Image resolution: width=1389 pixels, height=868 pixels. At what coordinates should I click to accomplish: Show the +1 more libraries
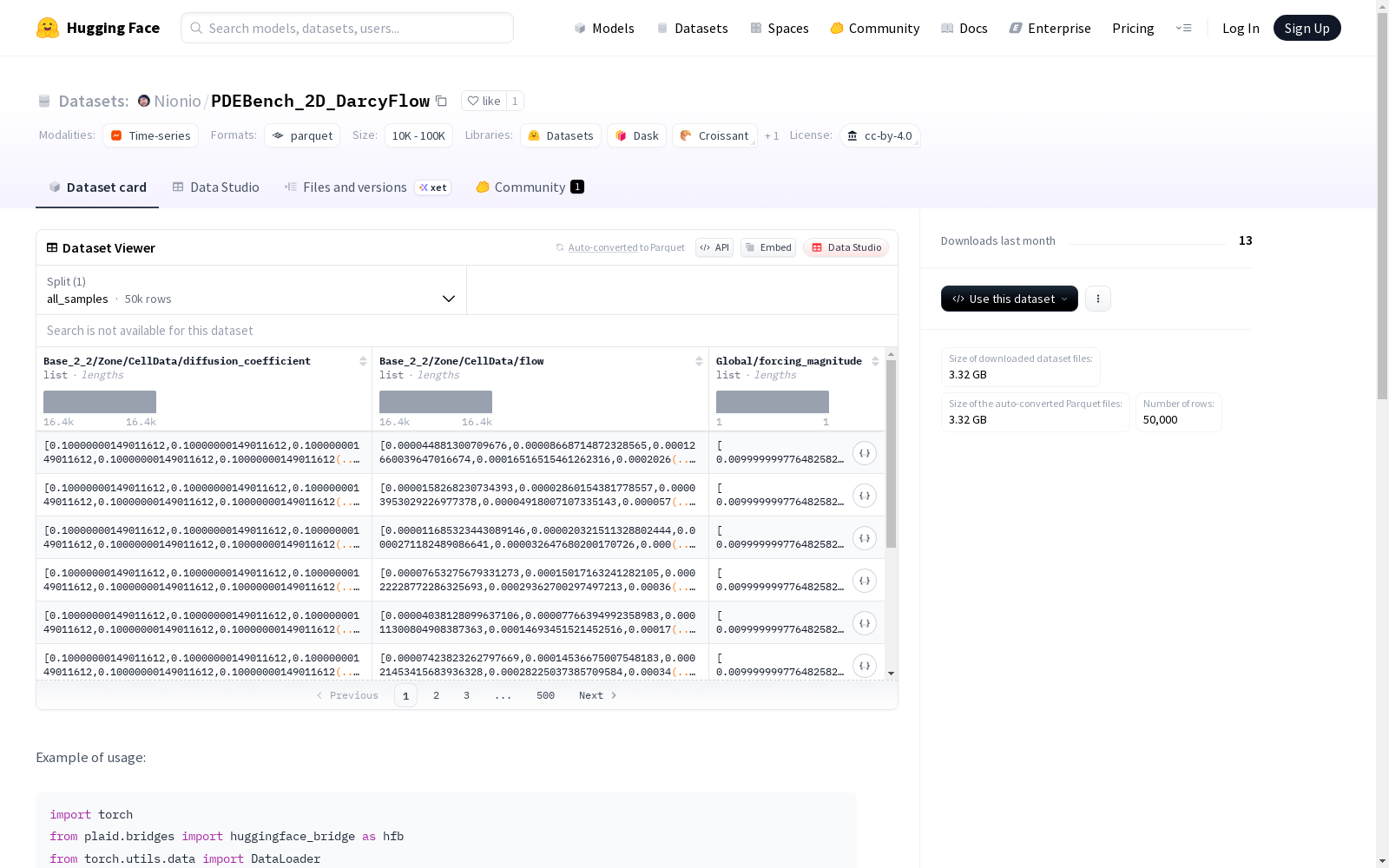pos(772,135)
